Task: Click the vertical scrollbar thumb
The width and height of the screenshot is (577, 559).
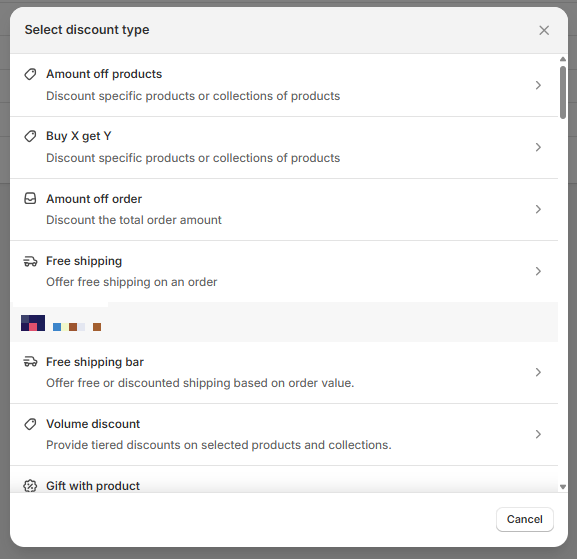Action: point(563,92)
